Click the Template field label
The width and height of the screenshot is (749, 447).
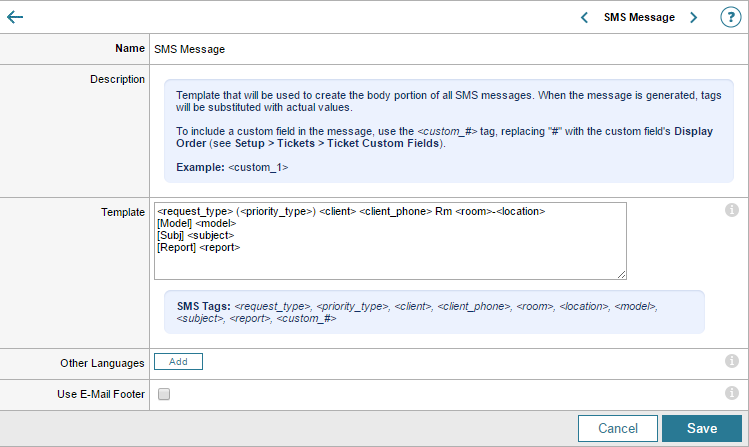123,213
